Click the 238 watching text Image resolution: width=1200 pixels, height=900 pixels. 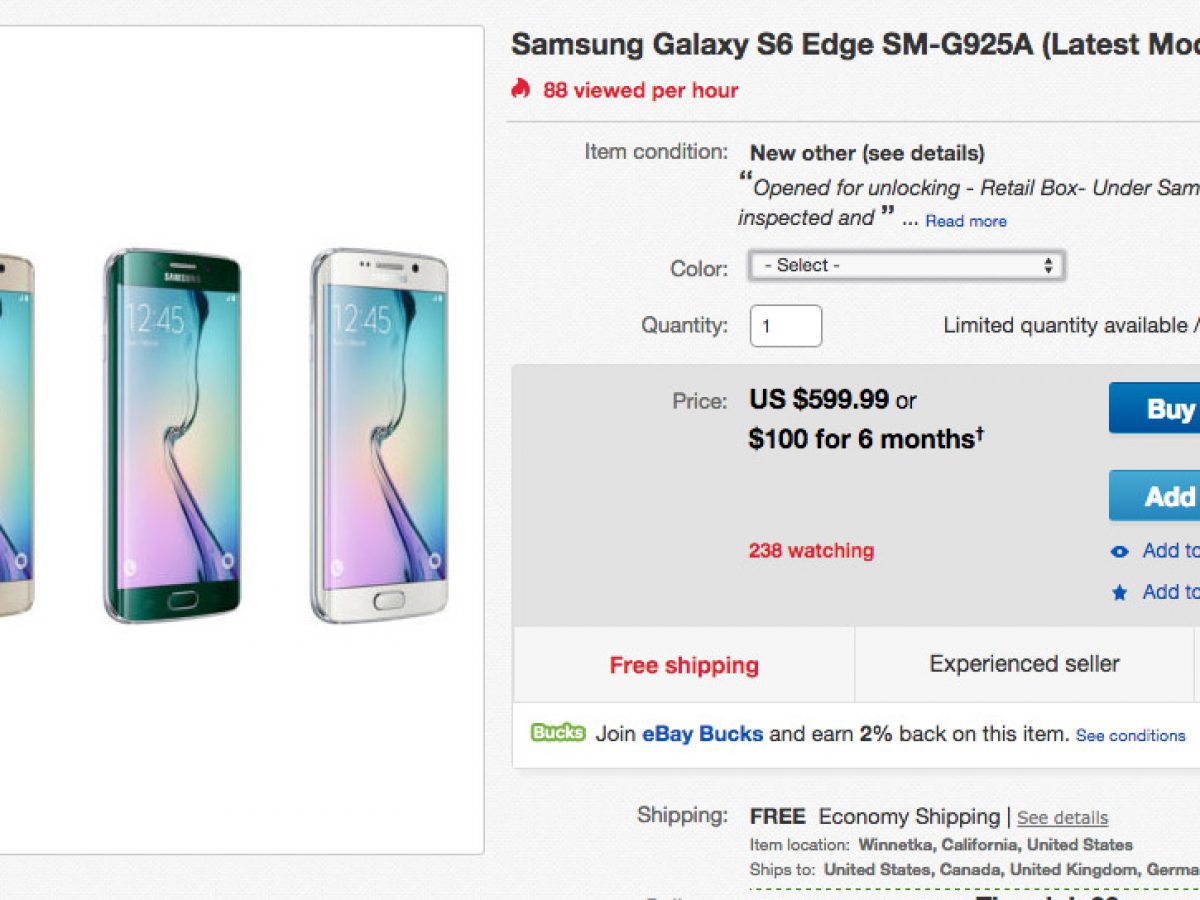tap(811, 551)
